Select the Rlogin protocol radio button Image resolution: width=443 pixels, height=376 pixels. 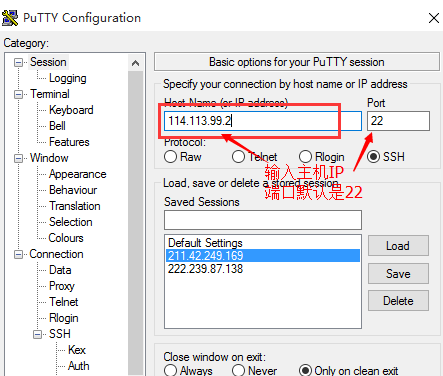point(305,157)
